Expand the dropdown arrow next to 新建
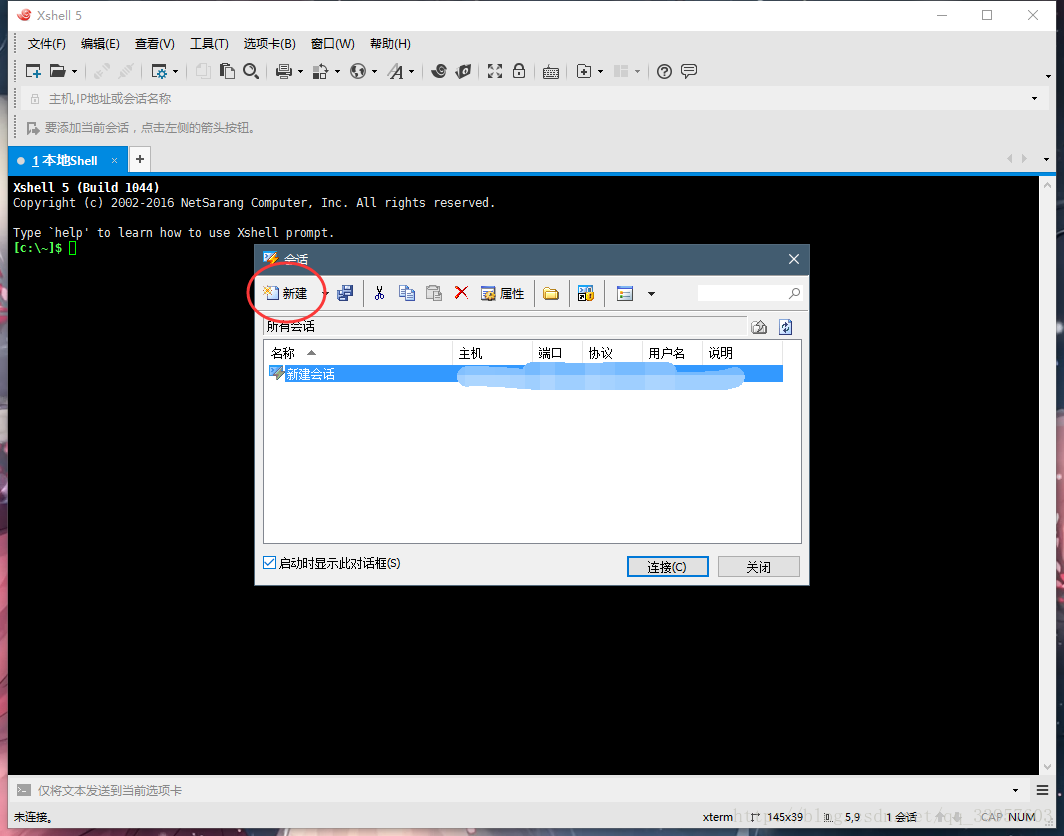The image size is (1064, 836). click(x=325, y=294)
